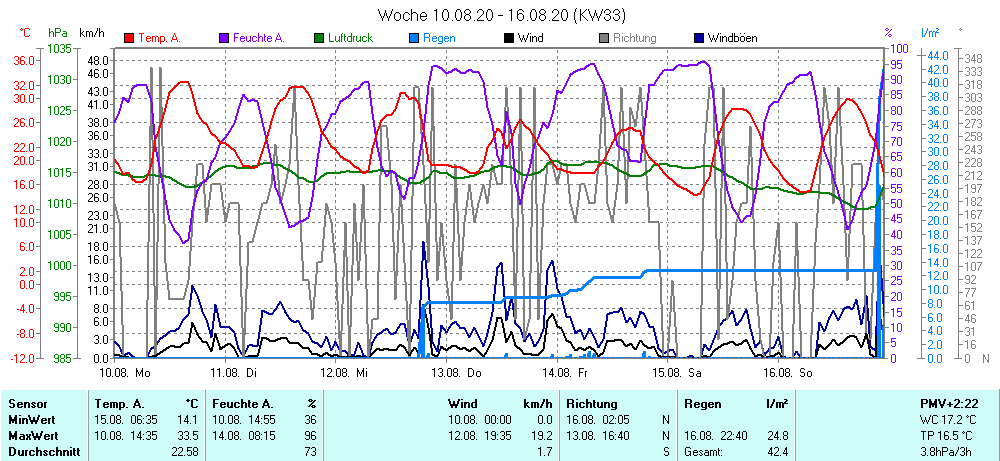Click the l/m² axis unit label at top right
This screenshot has height=461, width=1000.
tap(929, 33)
